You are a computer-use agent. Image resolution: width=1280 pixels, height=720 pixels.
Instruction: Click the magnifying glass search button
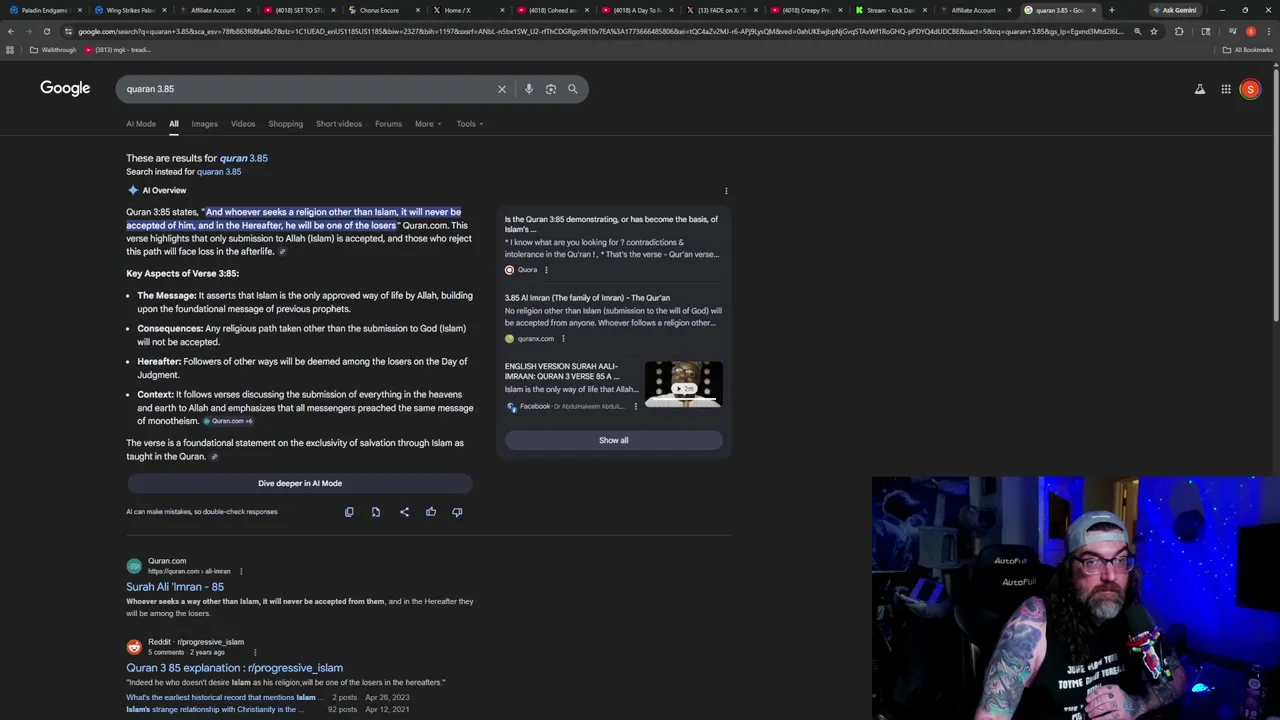pyautogui.click(x=573, y=89)
